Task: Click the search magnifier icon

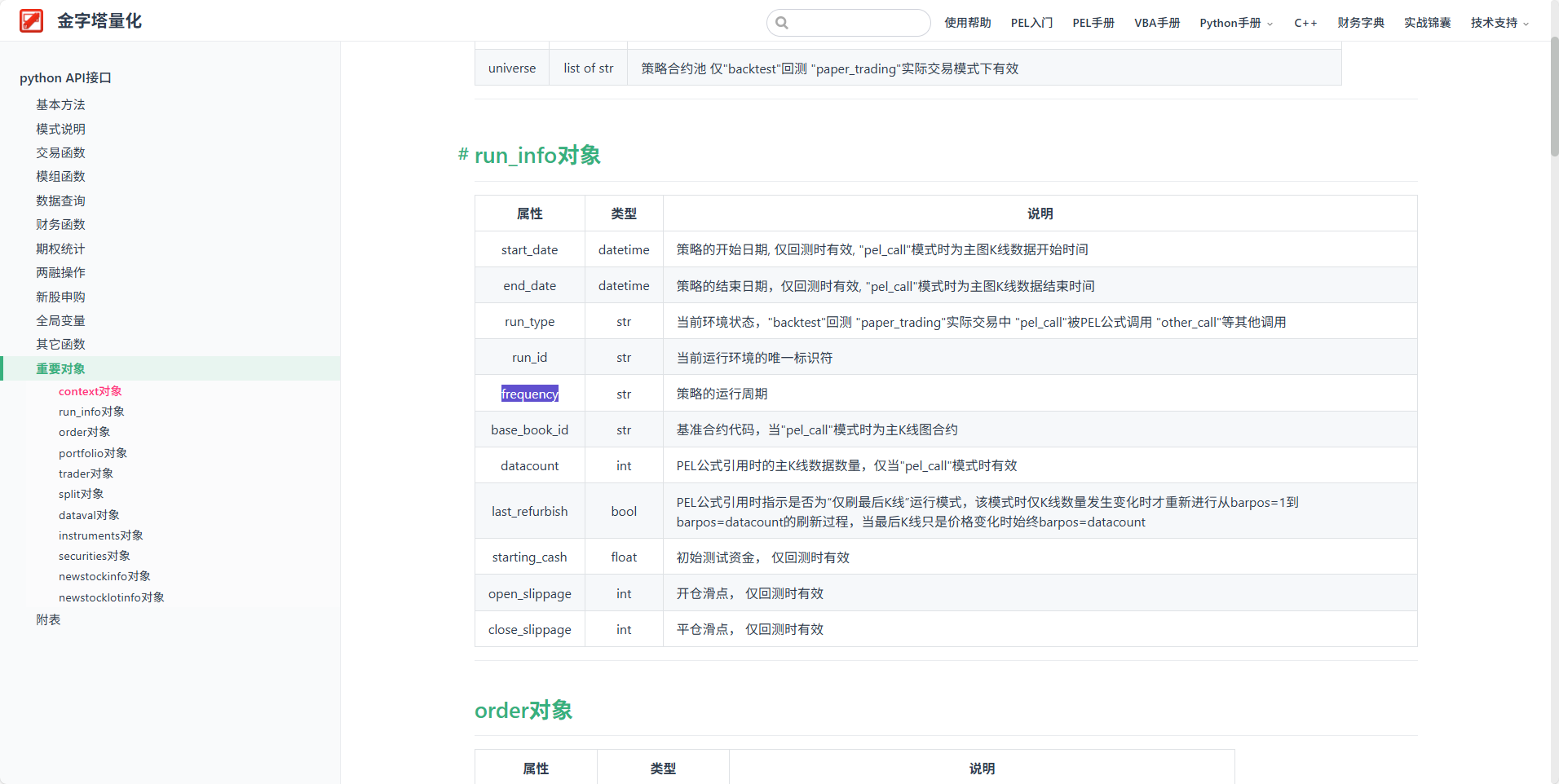Action: pyautogui.click(x=782, y=23)
